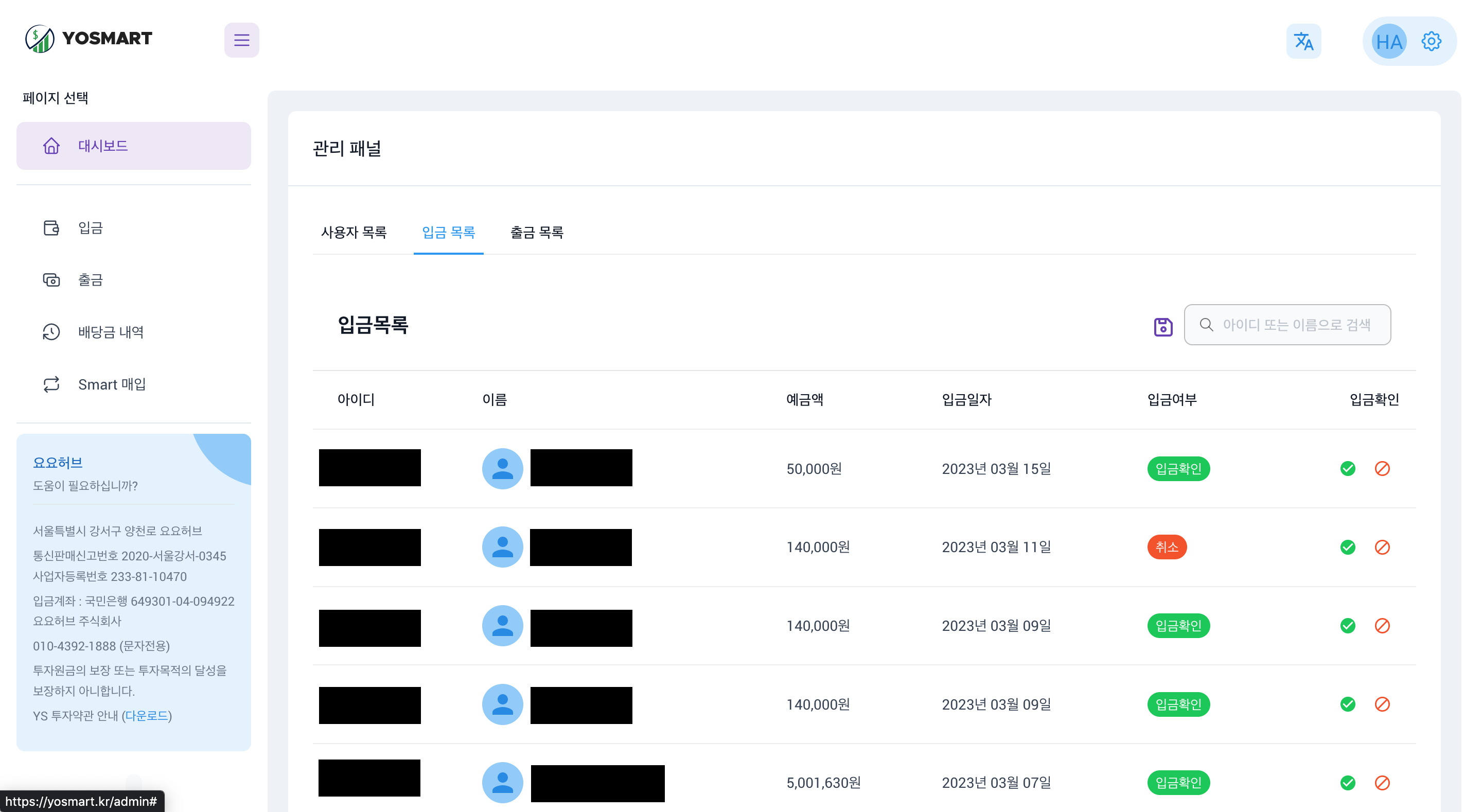Image resolution: width=1482 pixels, height=812 pixels.
Task: Switch to the 출금 목록 tab
Action: [x=537, y=233]
